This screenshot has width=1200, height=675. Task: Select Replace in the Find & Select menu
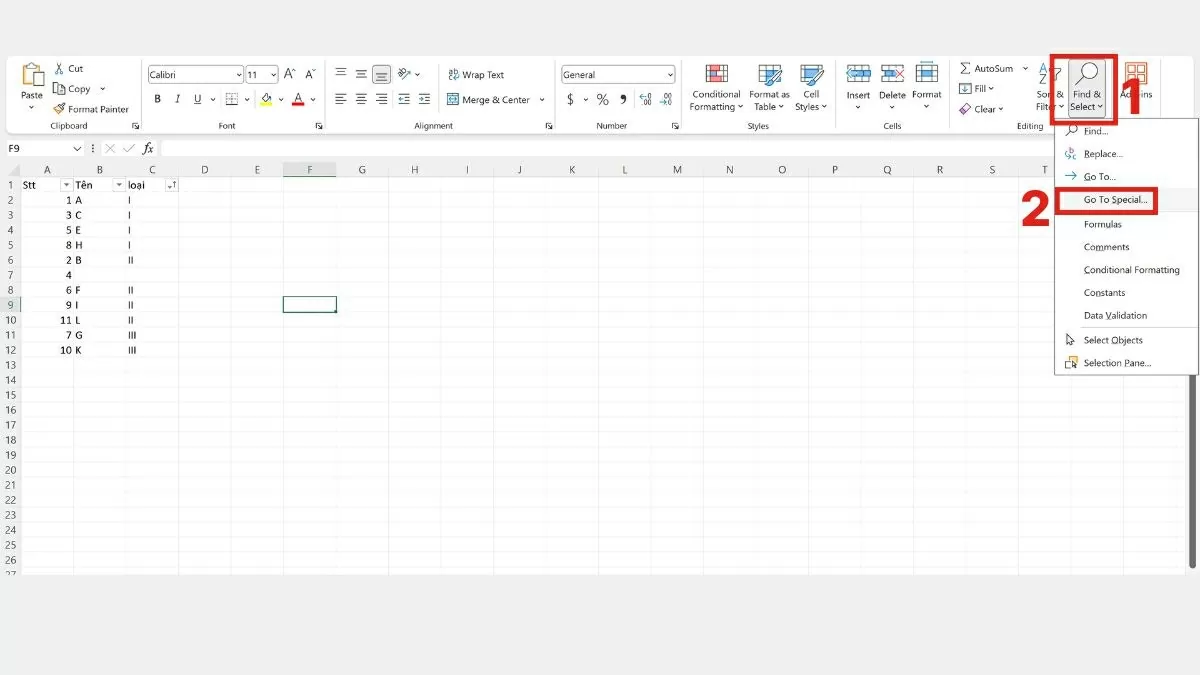click(x=1103, y=154)
